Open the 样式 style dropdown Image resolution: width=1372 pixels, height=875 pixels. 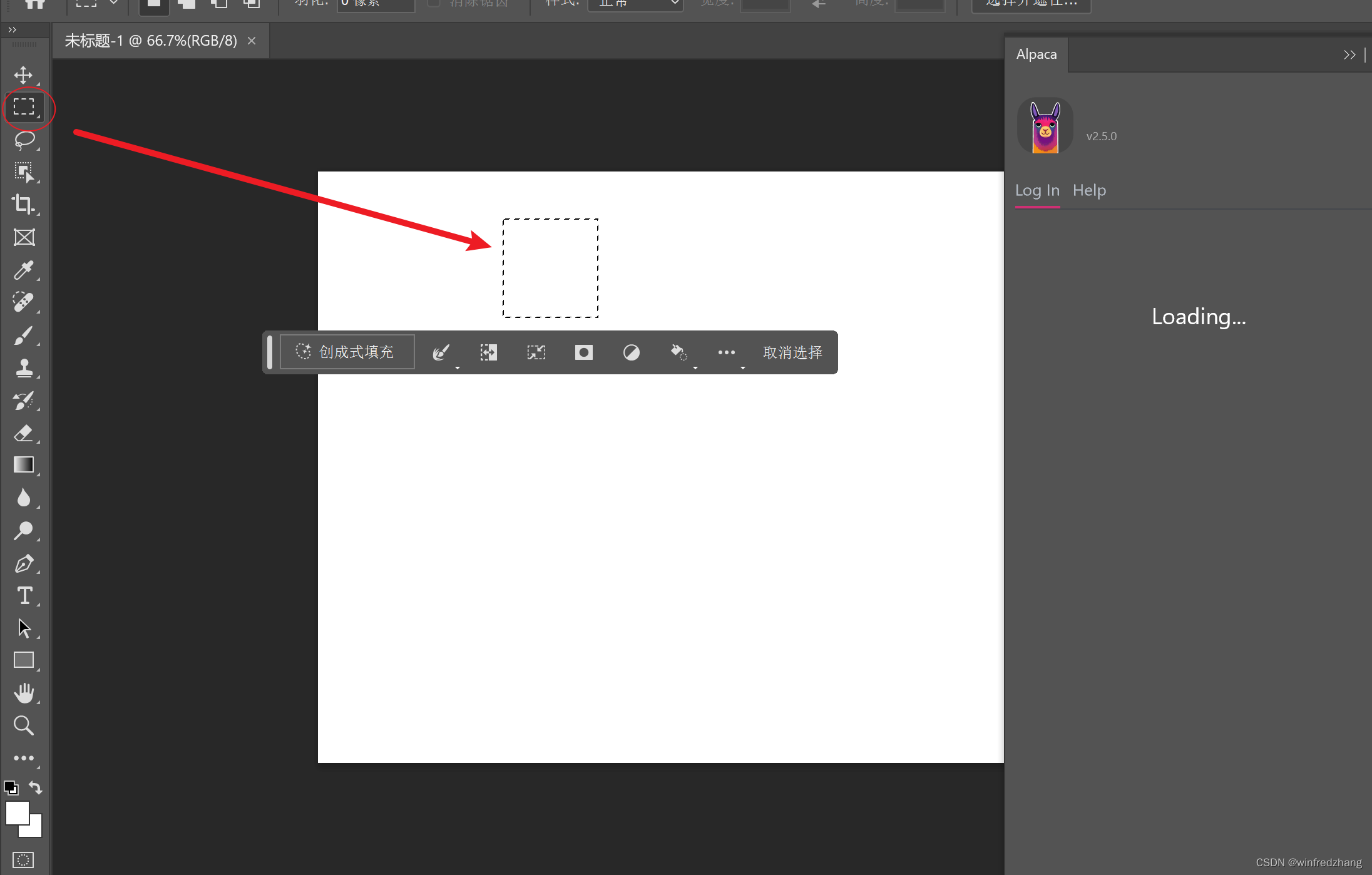(x=635, y=4)
